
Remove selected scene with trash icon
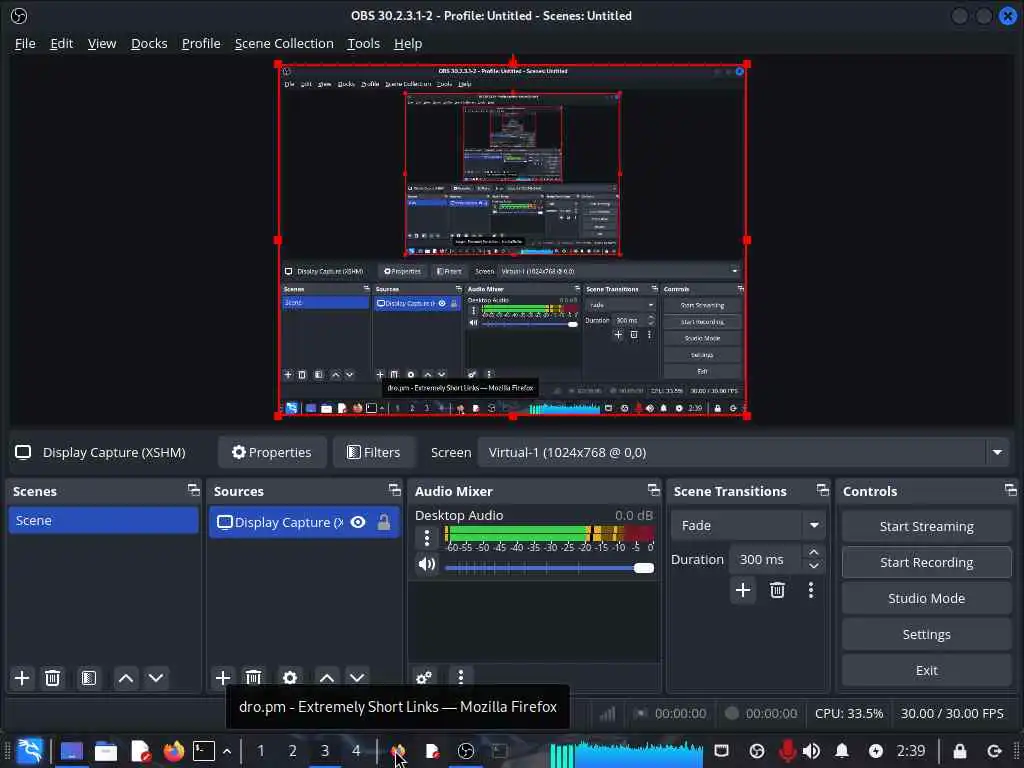[53, 678]
